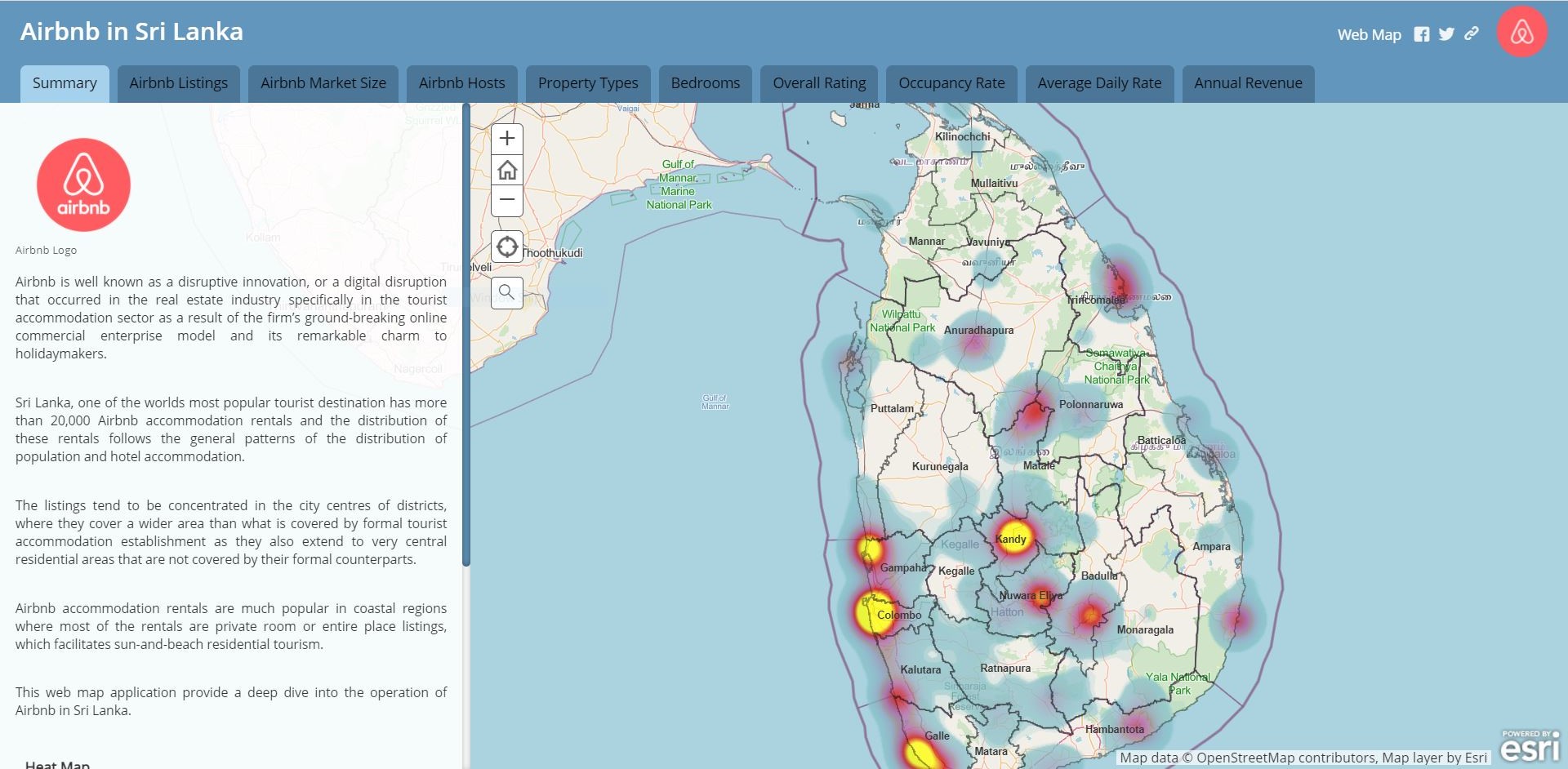Open the Airbnb Market Size tab
This screenshot has width=1568, height=769.
click(x=323, y=83)
